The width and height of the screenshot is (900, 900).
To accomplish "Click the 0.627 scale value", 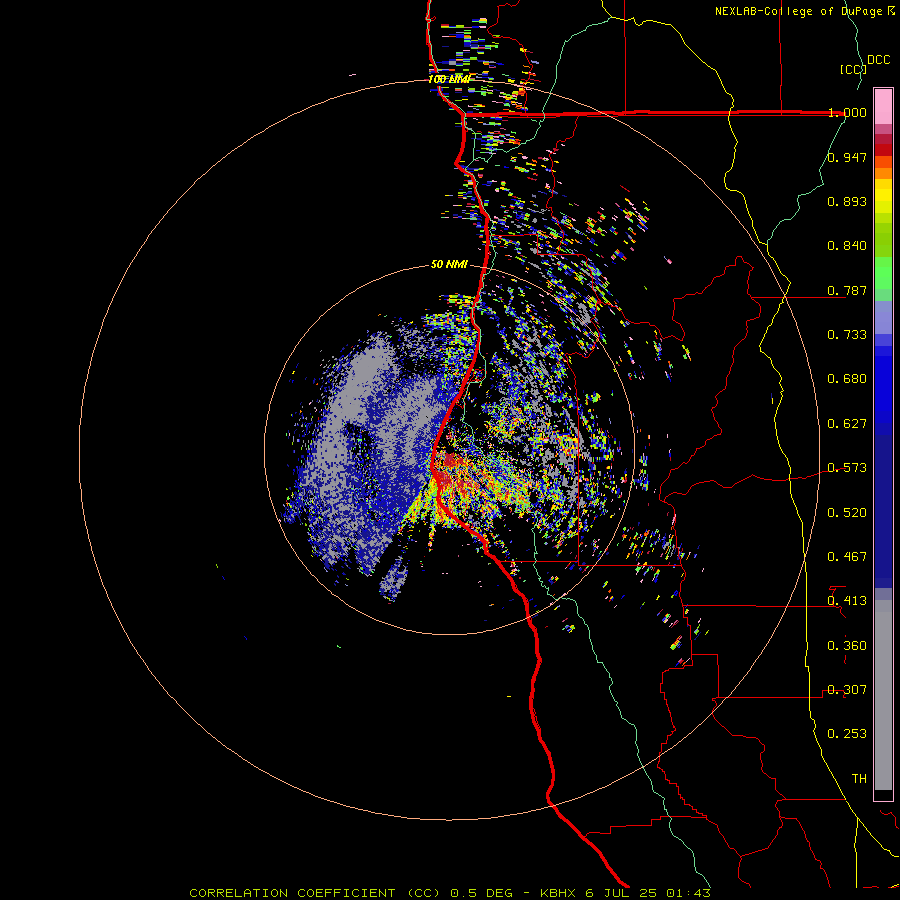I will pos(847,424).
